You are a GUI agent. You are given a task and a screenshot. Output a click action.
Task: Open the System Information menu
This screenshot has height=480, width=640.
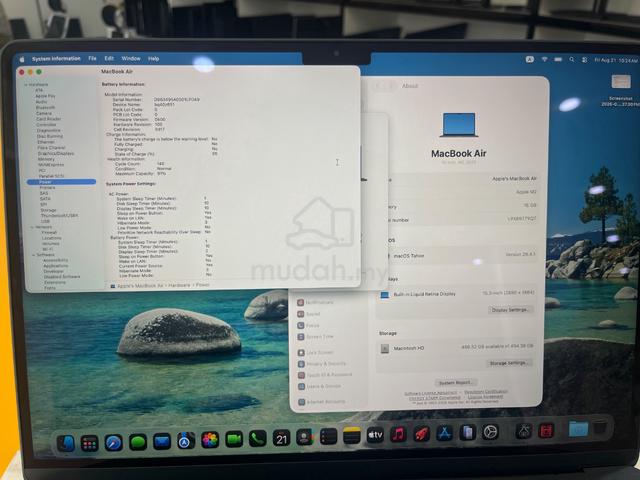click(x=56, y=59)
